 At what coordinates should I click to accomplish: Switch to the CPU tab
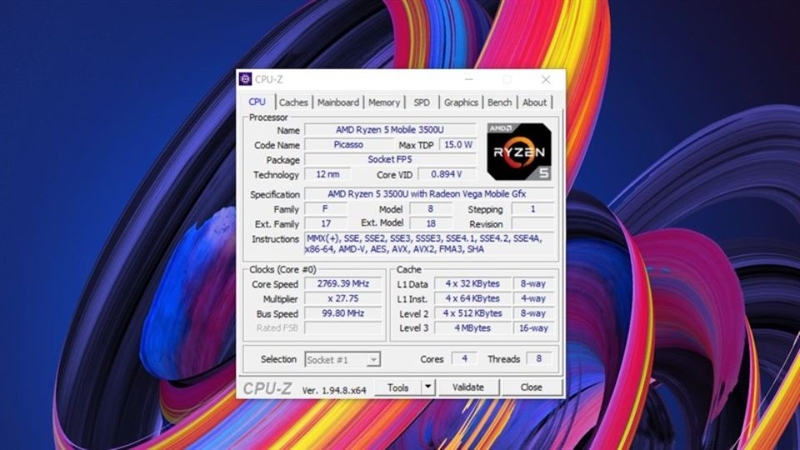257,102
